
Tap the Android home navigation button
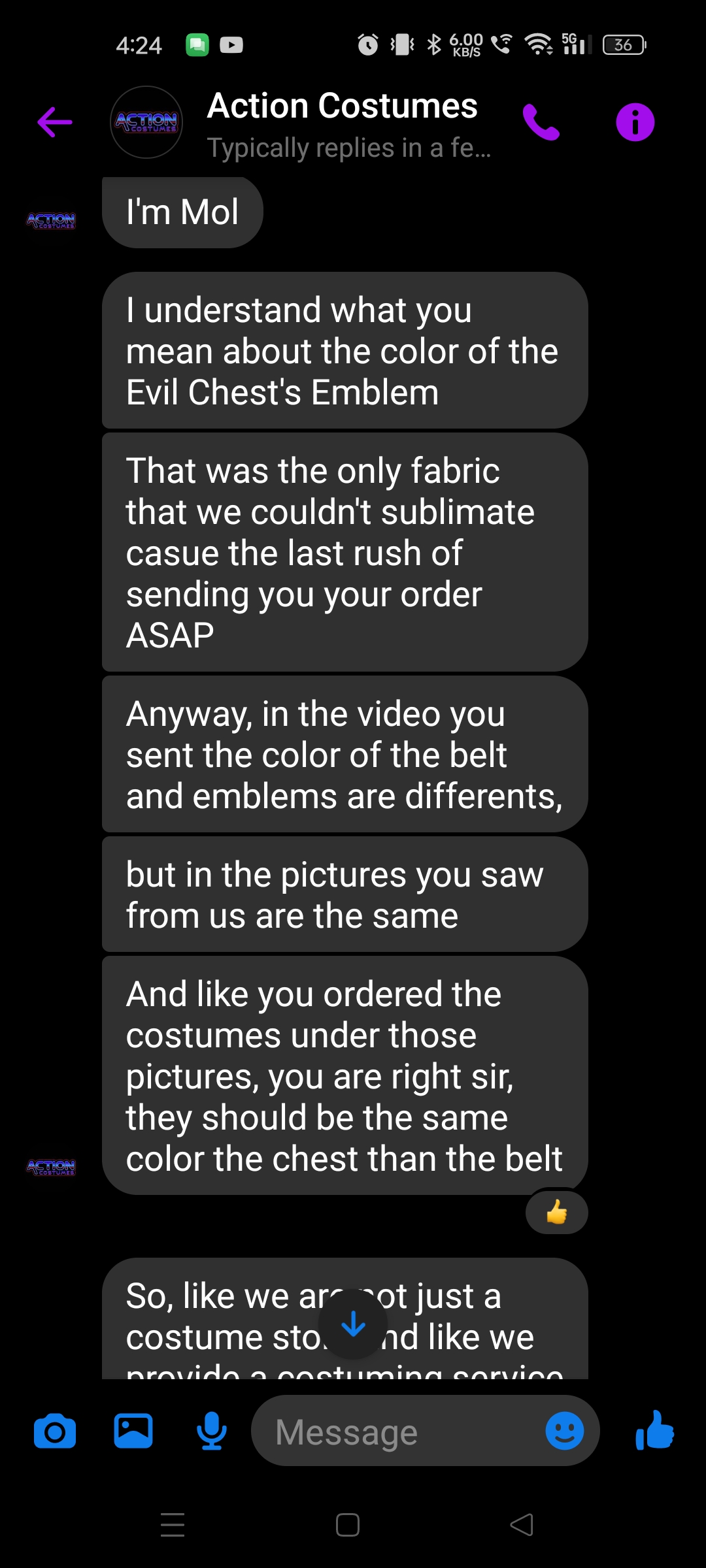(348, 1525)
